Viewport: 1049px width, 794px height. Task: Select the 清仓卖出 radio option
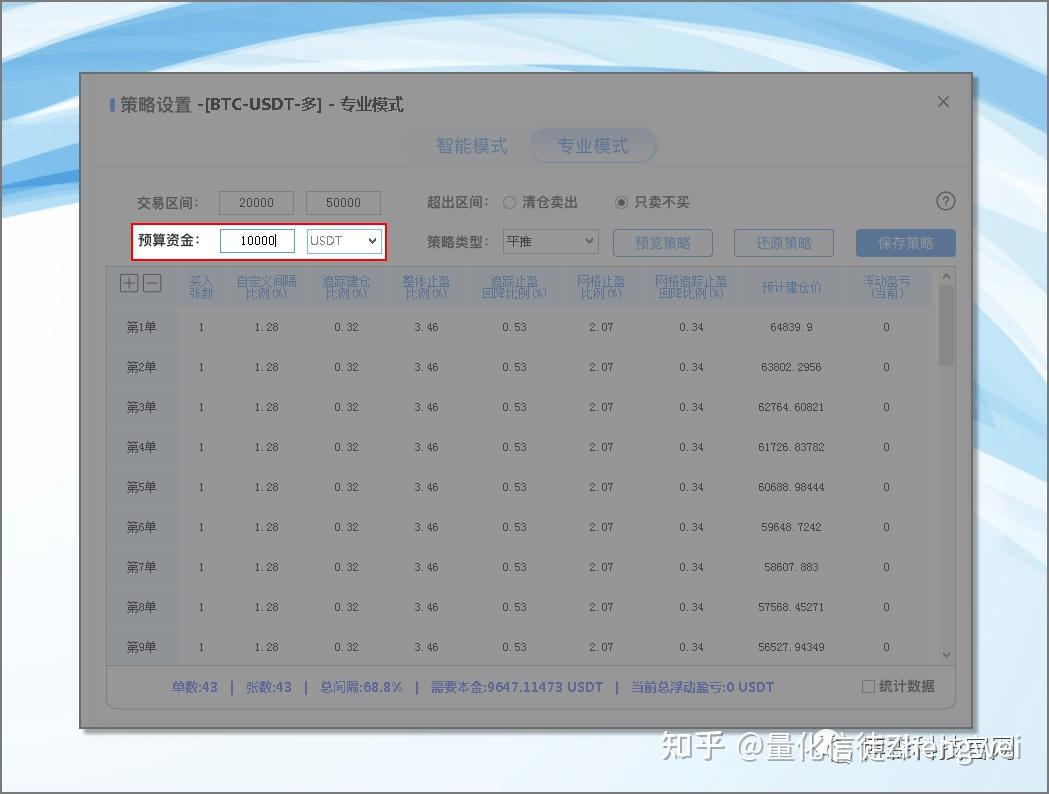tap(510, 202)
